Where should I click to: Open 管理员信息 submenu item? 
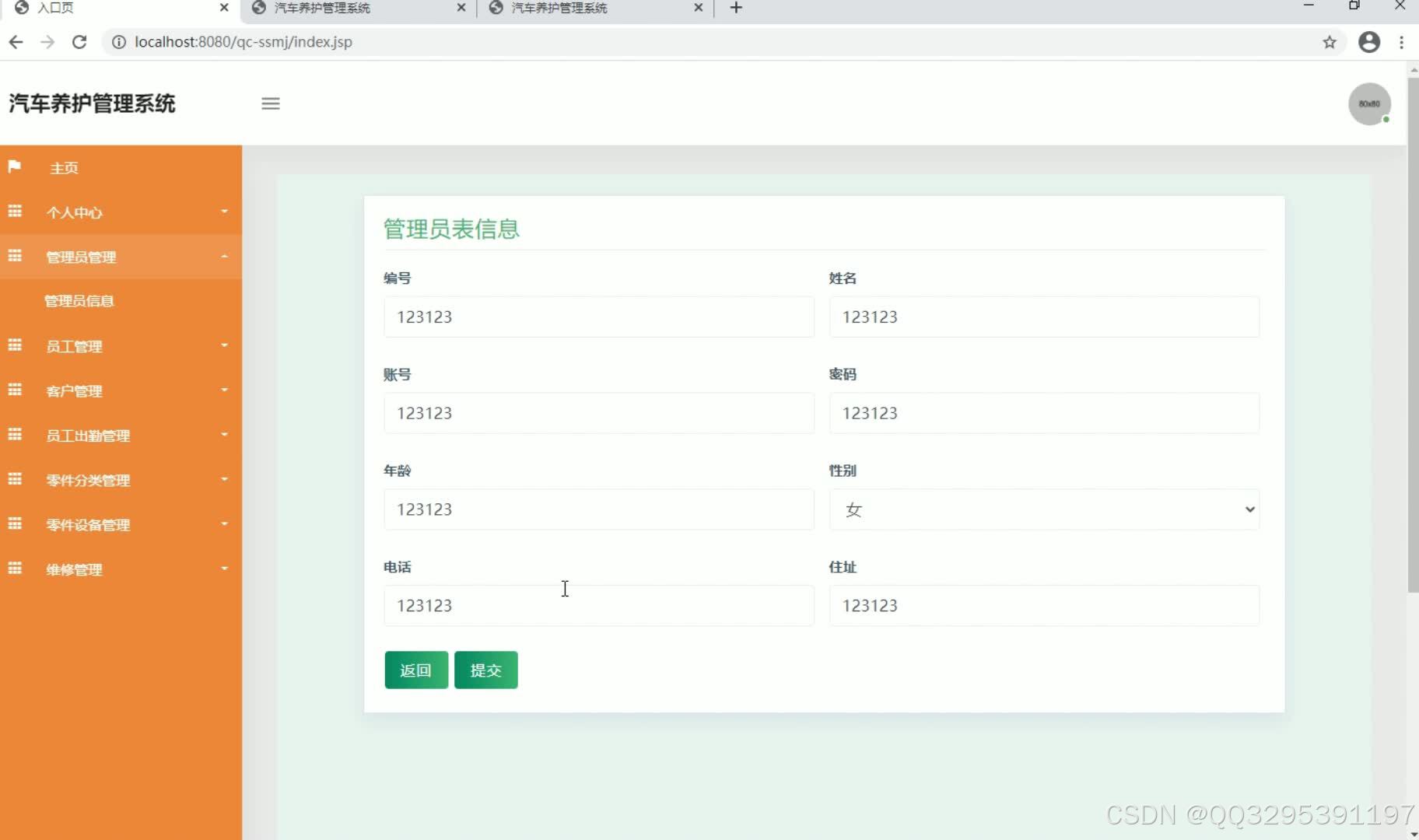[79, 301]
